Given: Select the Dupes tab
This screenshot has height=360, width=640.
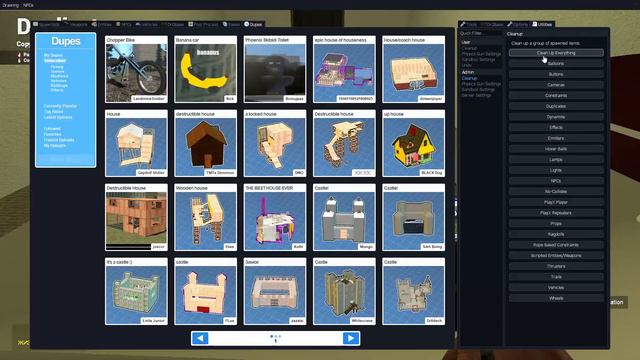Looking at the screenshot, I should (253, 24).
